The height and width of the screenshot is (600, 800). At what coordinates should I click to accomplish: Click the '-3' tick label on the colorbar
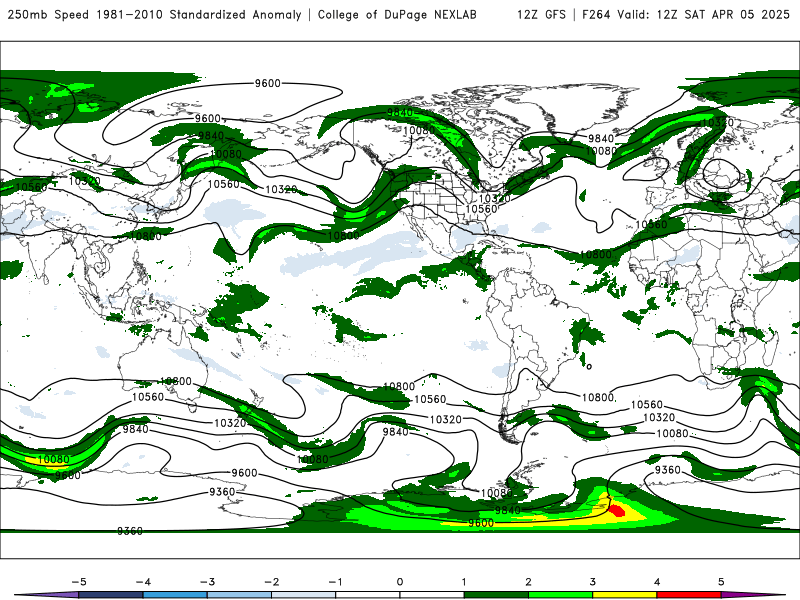click(x=207, y=582)
